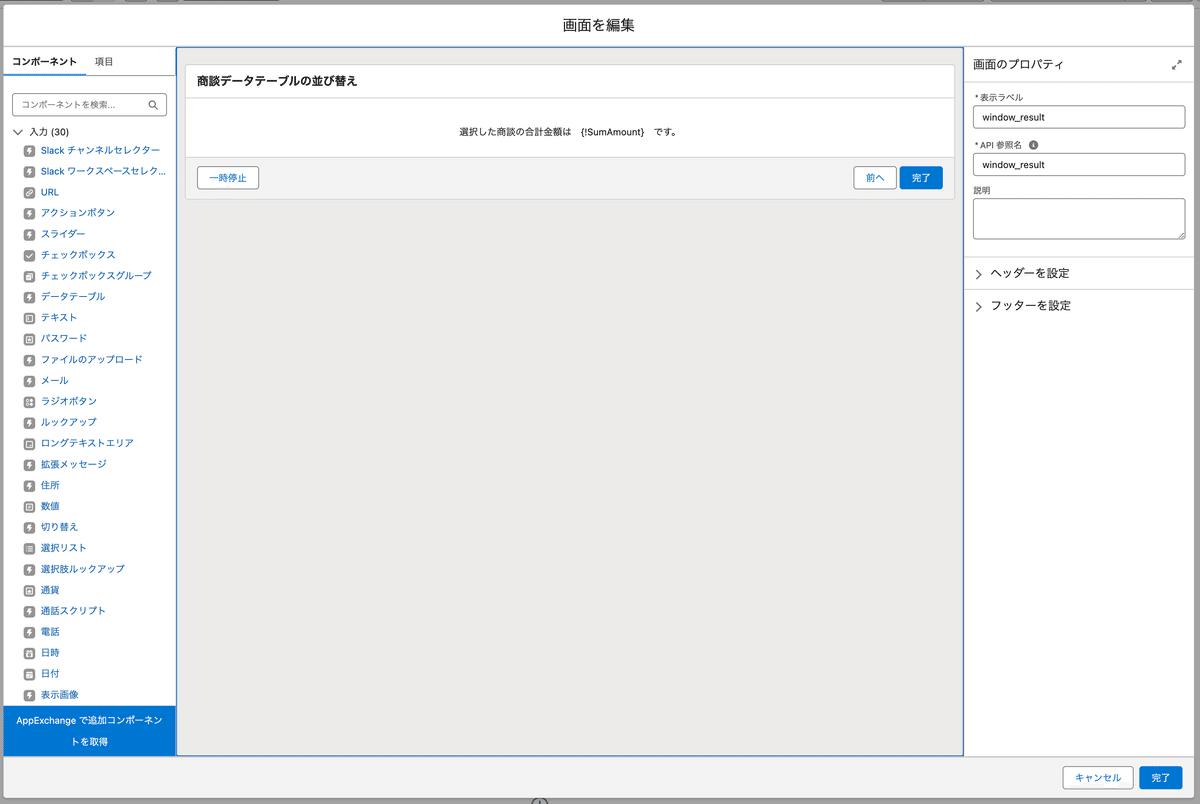
Task: Click the URL component icon
Action: tap(29, 192)
